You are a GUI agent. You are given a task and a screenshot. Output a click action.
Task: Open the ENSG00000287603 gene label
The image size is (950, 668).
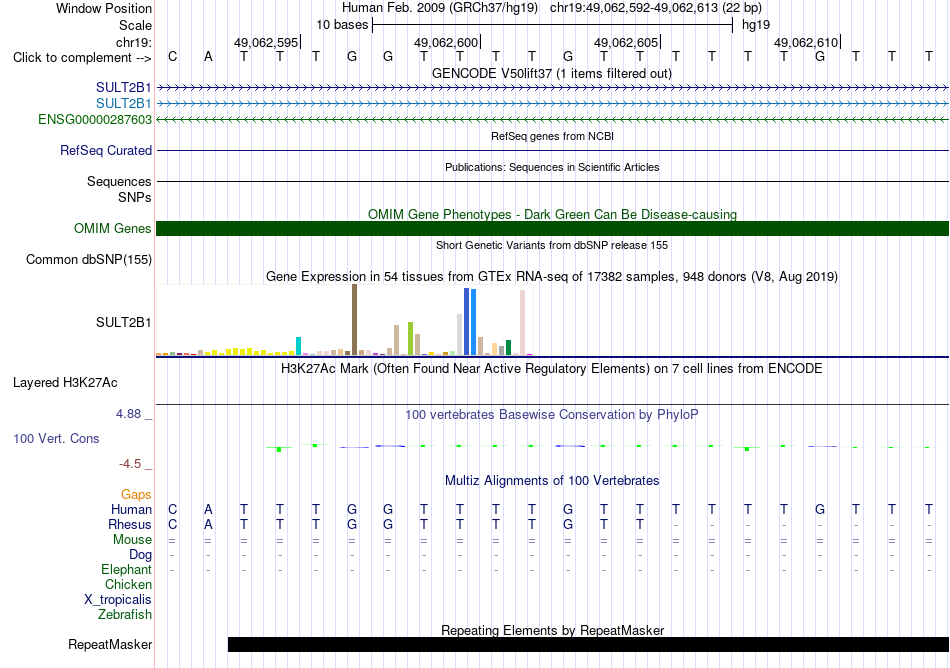95,119
